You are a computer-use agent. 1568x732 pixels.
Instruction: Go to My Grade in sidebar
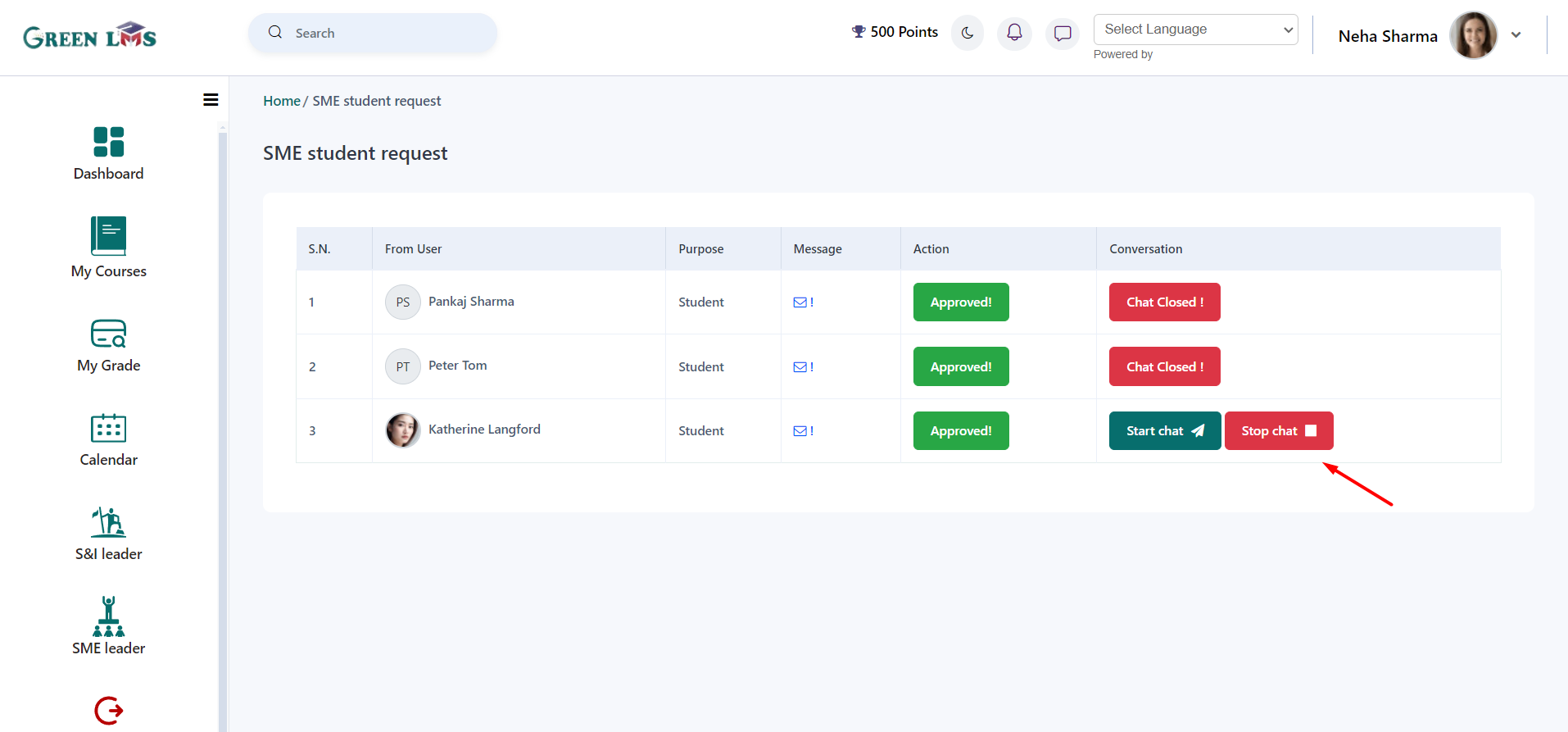(x=109, y=346)
